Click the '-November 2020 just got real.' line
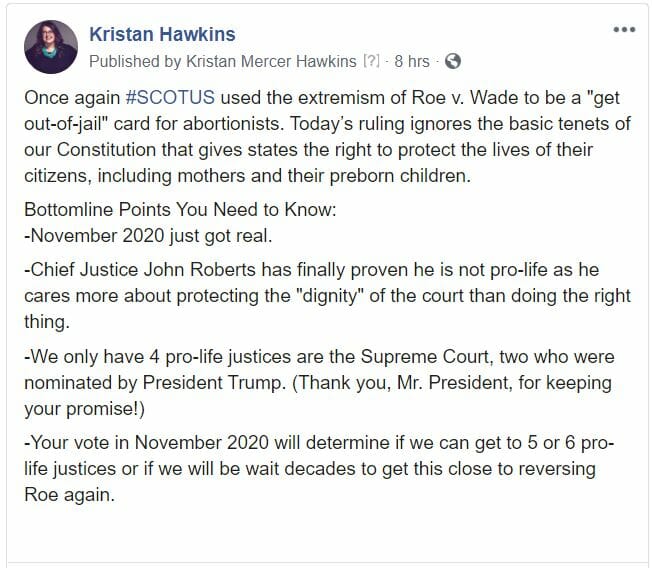653x568 pixels. pos(148,236)
